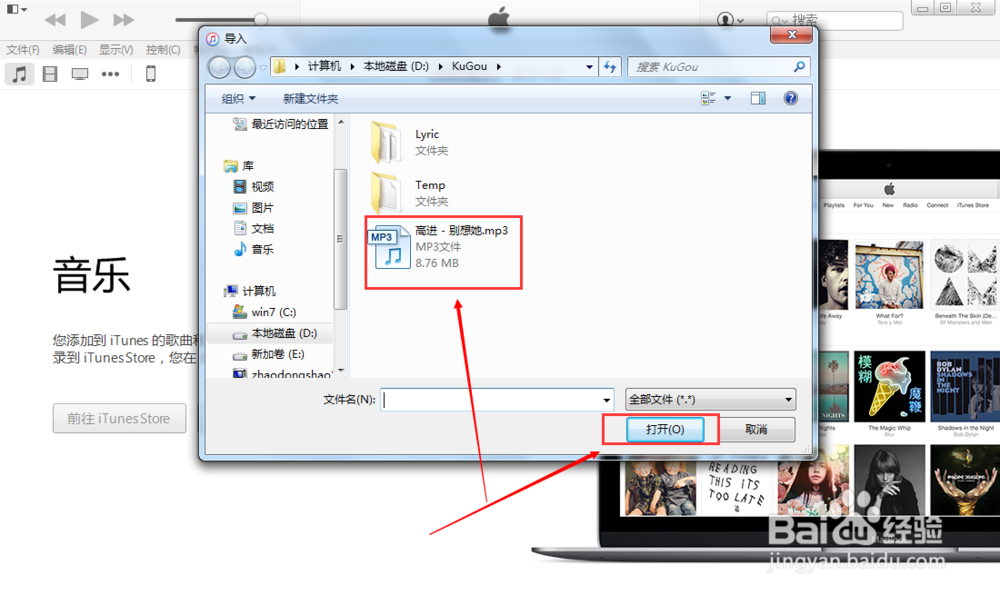
Task: Click the change view icon
Action: (x=708, y=98)
